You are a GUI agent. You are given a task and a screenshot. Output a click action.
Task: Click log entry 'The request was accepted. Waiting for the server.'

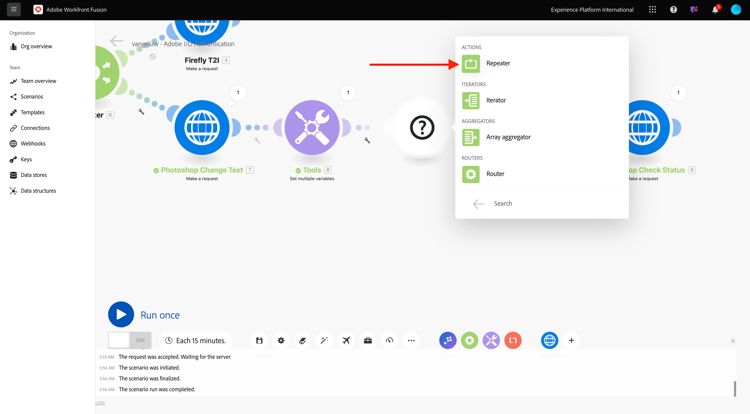175,357
